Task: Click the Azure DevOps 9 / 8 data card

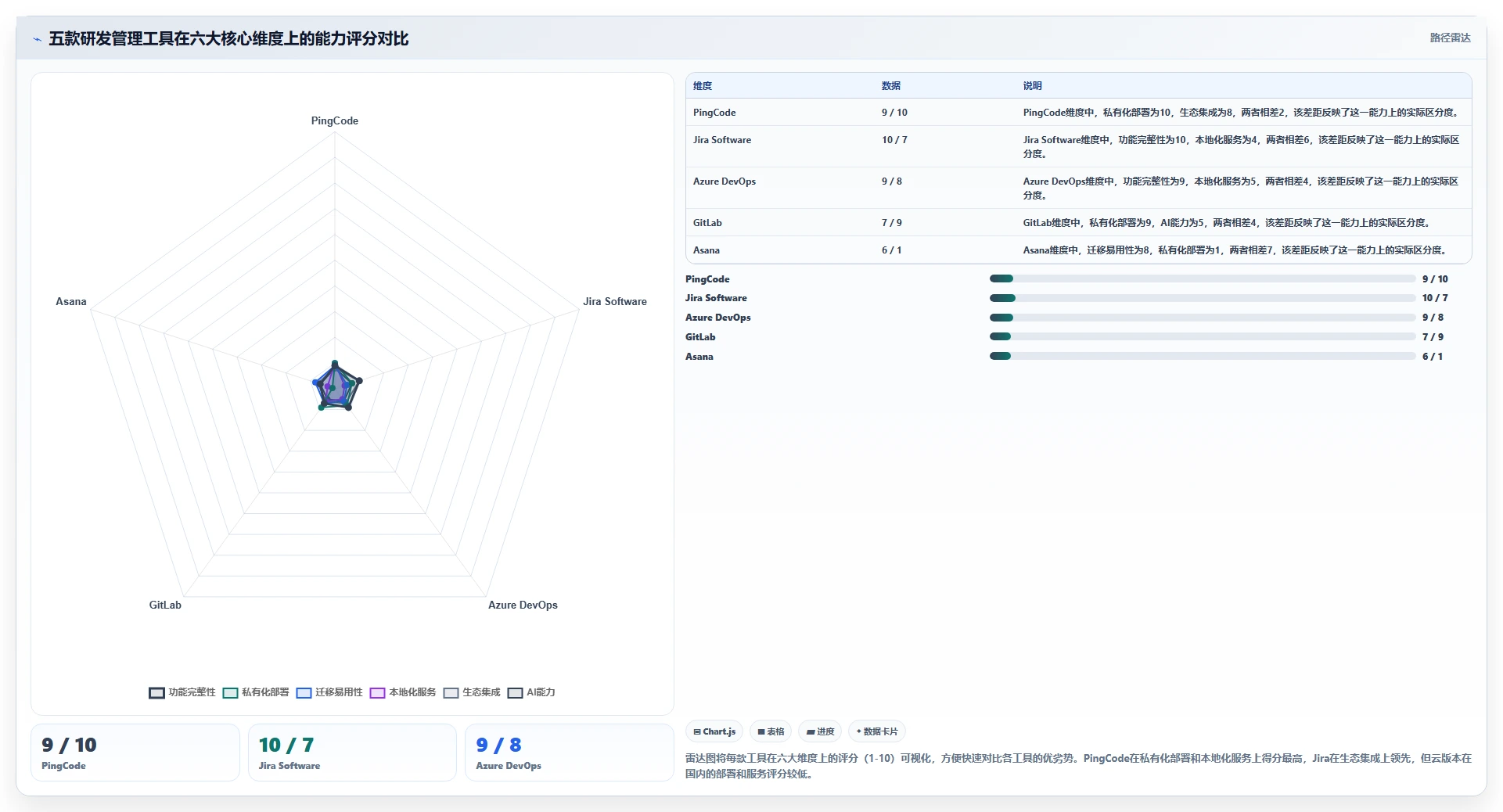Action: point(570,753)
